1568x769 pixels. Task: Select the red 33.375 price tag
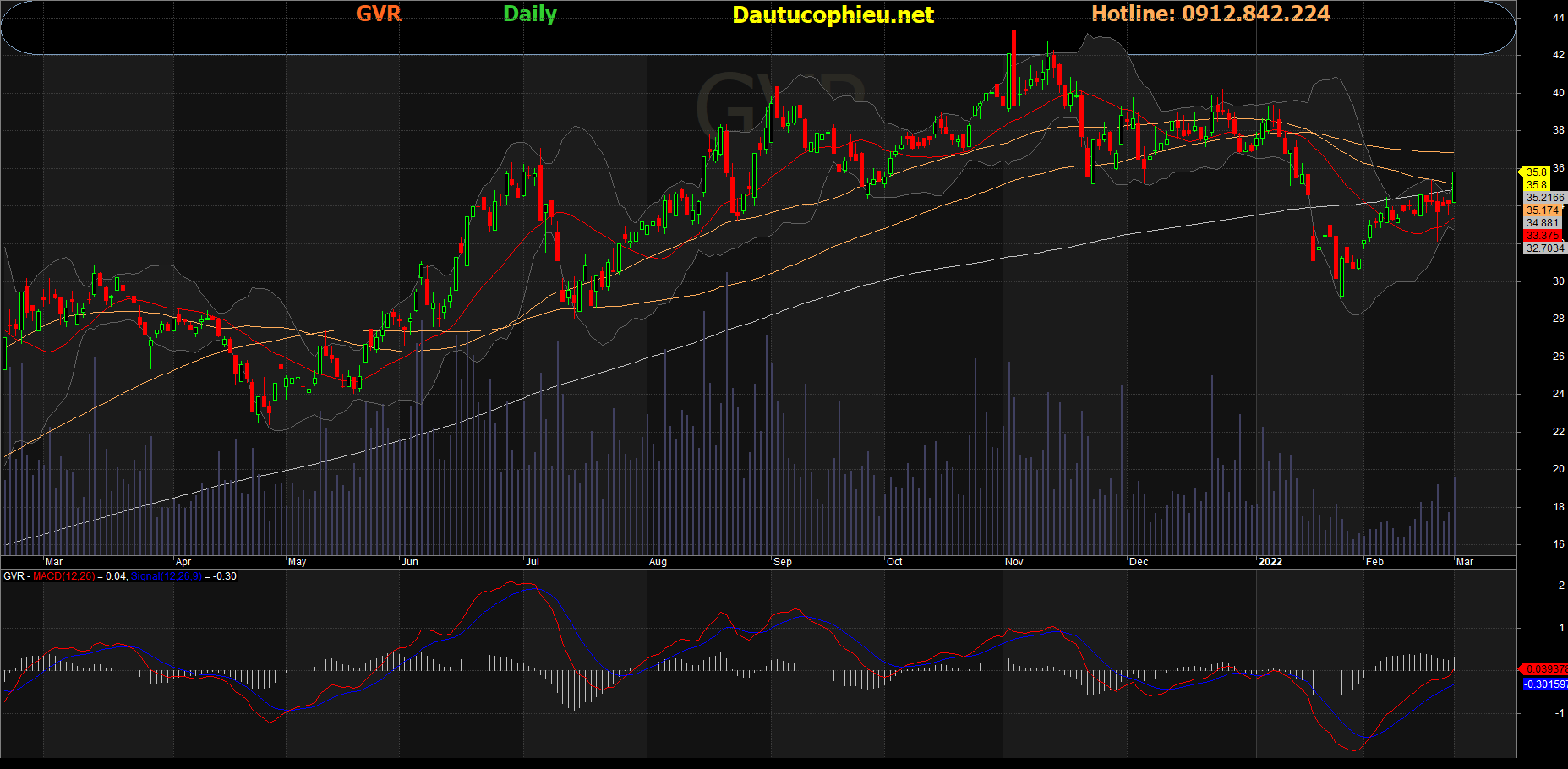point(1543,236)
